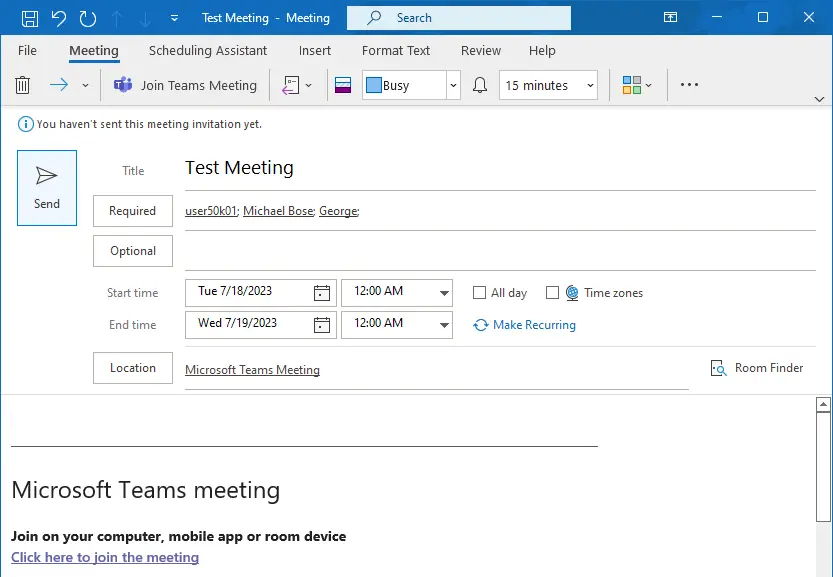This screenshot has height=577, width=833.
Task: Open the Insert tab
Action: pos(314,50)
